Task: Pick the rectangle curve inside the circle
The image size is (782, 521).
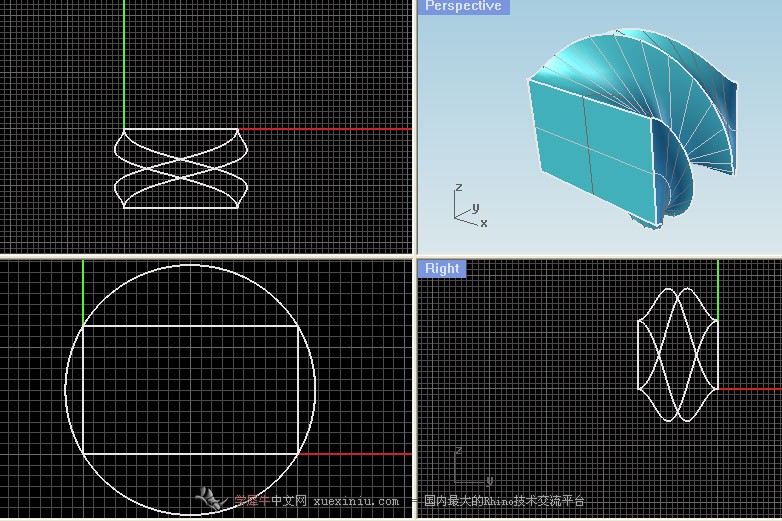Action: click(x=190, y=390)
